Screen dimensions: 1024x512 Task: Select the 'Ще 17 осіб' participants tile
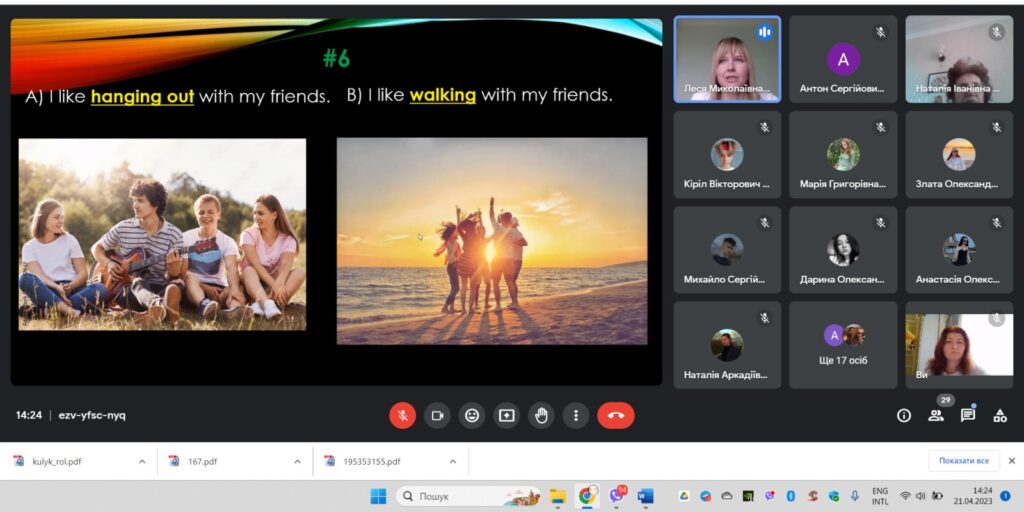(x=843, y=346)
